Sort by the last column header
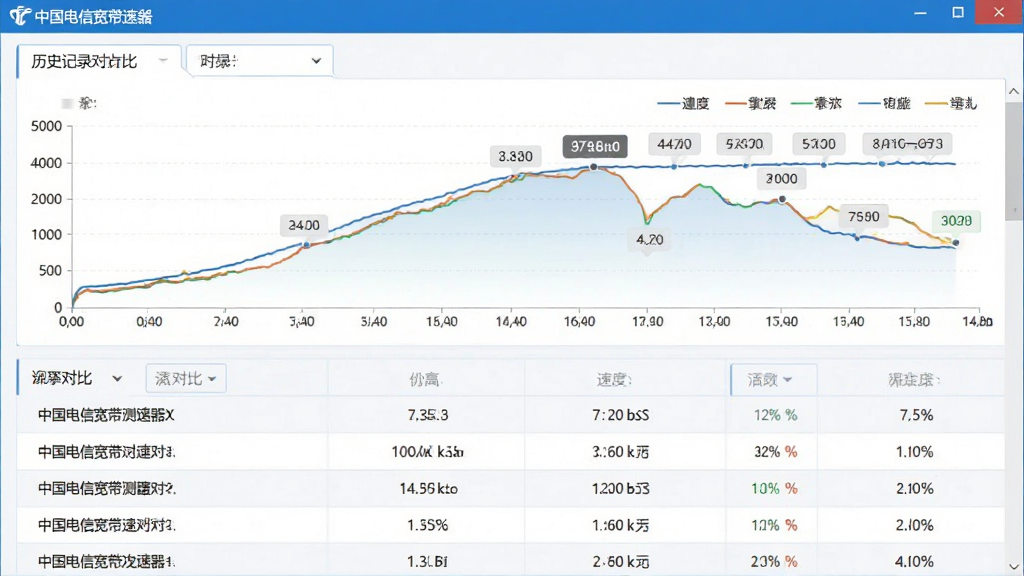The height and width of the screenshot is (576, 1024). click(913, 379)
